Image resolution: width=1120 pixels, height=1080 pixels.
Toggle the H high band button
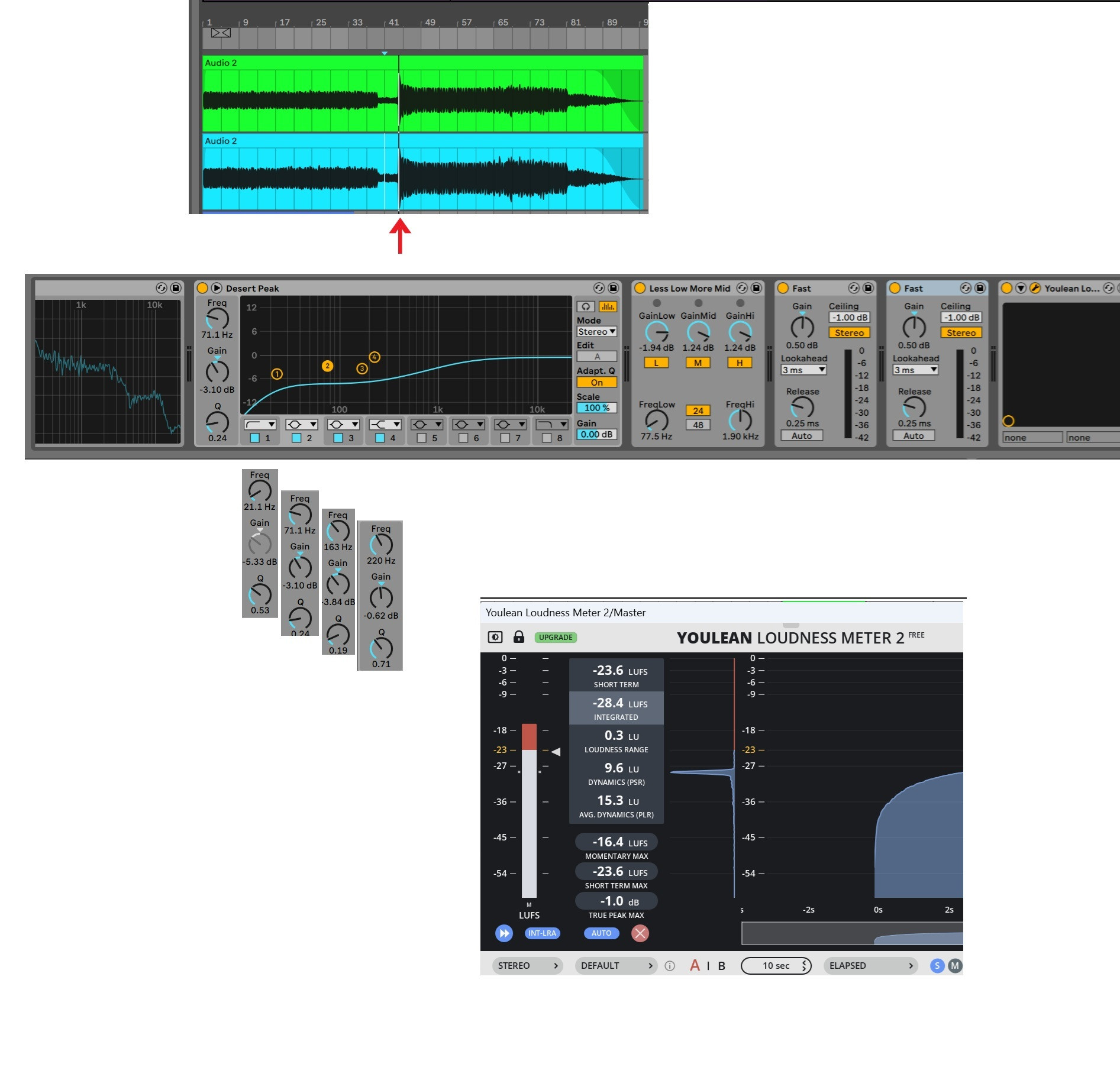pos(740,363)
